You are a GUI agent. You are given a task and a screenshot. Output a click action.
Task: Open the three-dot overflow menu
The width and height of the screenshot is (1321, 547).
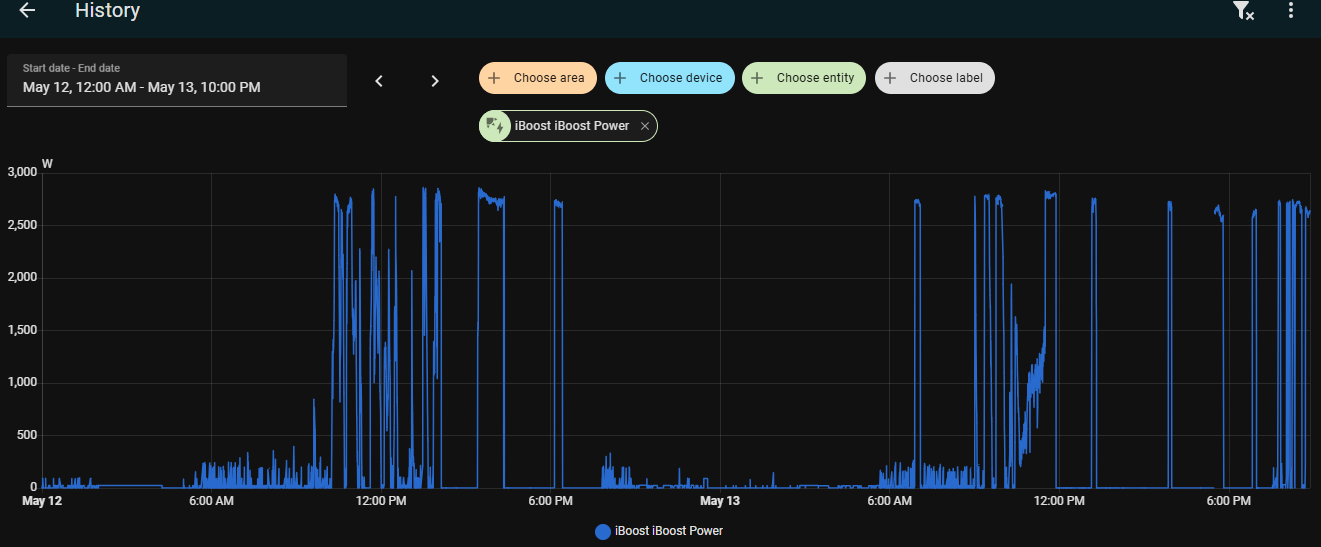tap(1291, 11)
